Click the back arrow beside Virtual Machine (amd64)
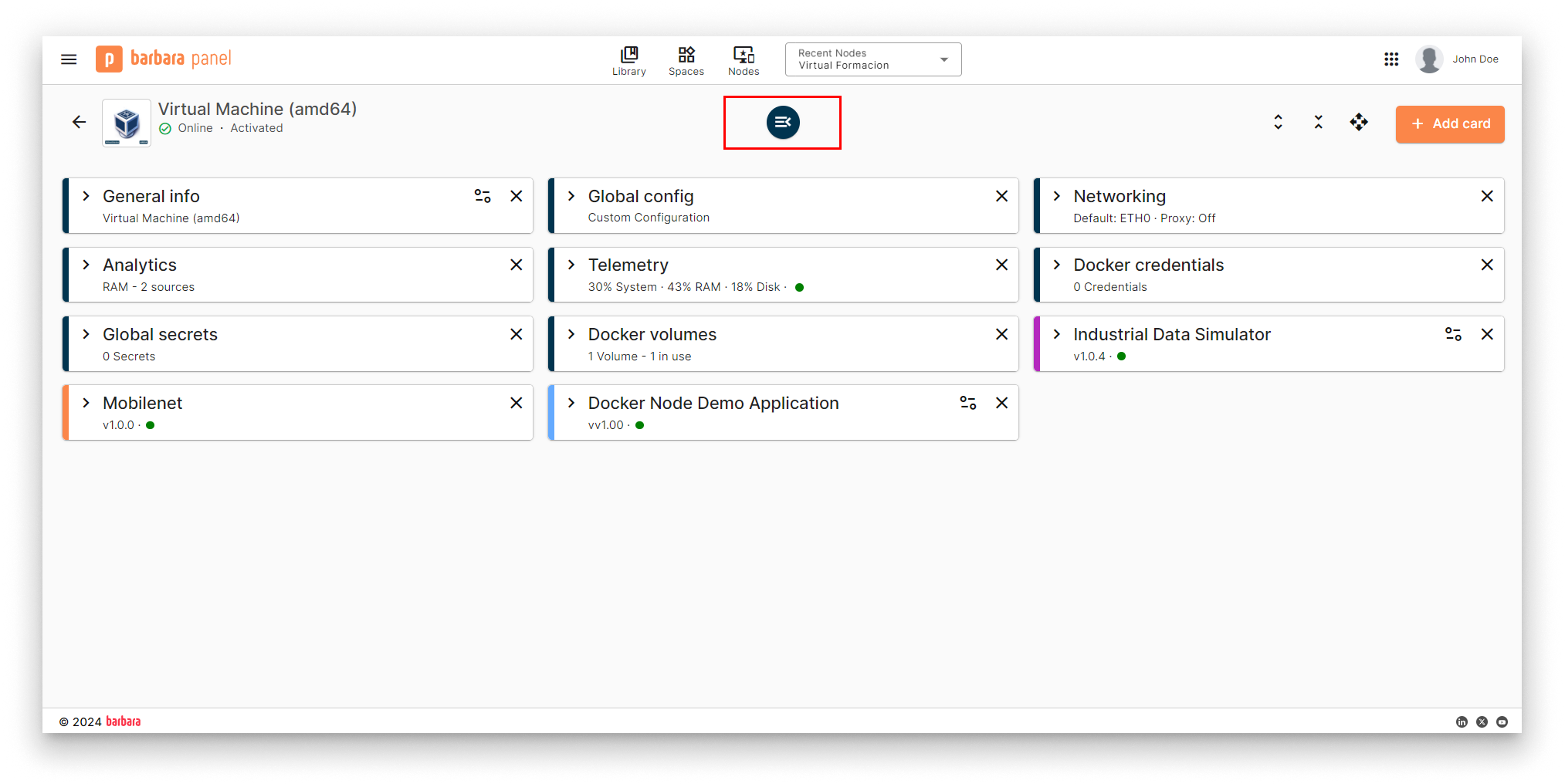Viewport: 1565px width, 784px height. 79,122
